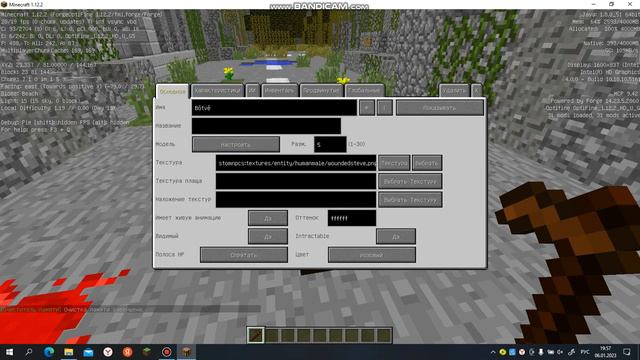Screen dimensions: 640x360
Task: Click the Удалить button to delete the NPC
Action: 454,91
